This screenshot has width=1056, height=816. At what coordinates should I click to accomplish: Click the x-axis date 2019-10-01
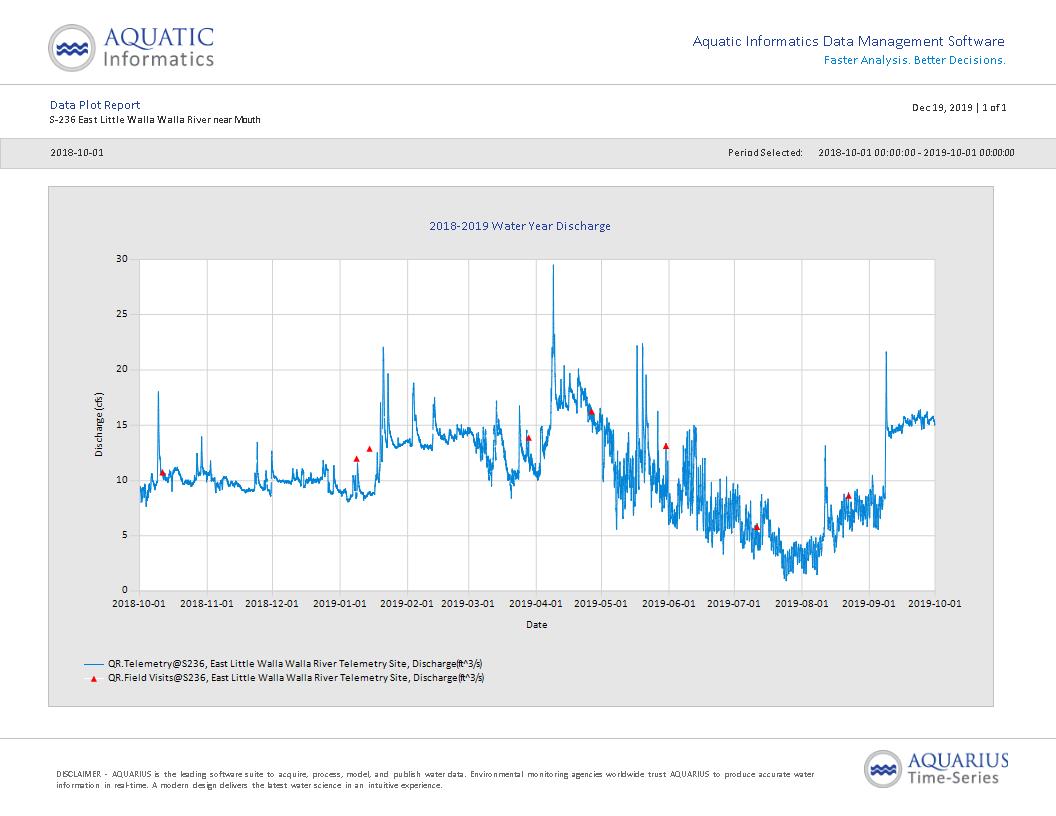(x=935, y=603)
